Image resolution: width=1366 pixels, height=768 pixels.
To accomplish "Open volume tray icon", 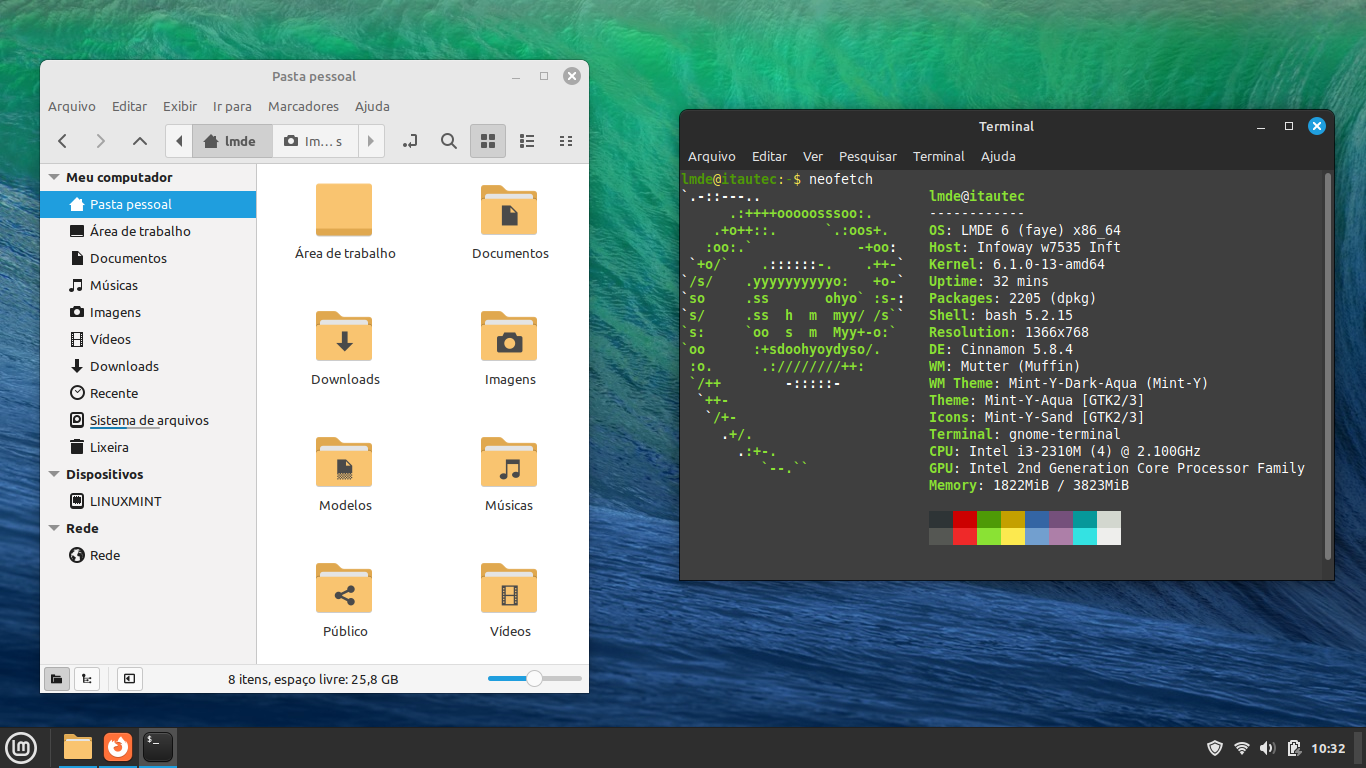I will [x=1267, y=748].
